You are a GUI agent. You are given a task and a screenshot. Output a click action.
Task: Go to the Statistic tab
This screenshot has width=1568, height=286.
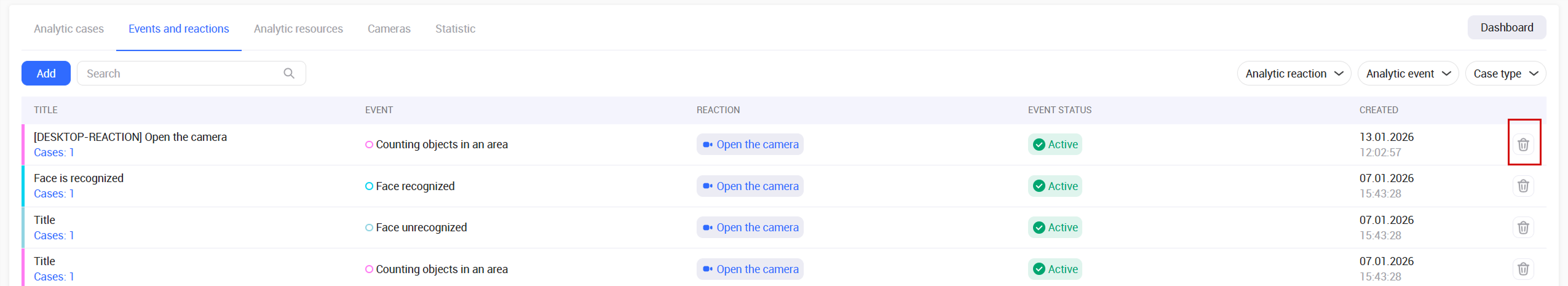(455, 29)
